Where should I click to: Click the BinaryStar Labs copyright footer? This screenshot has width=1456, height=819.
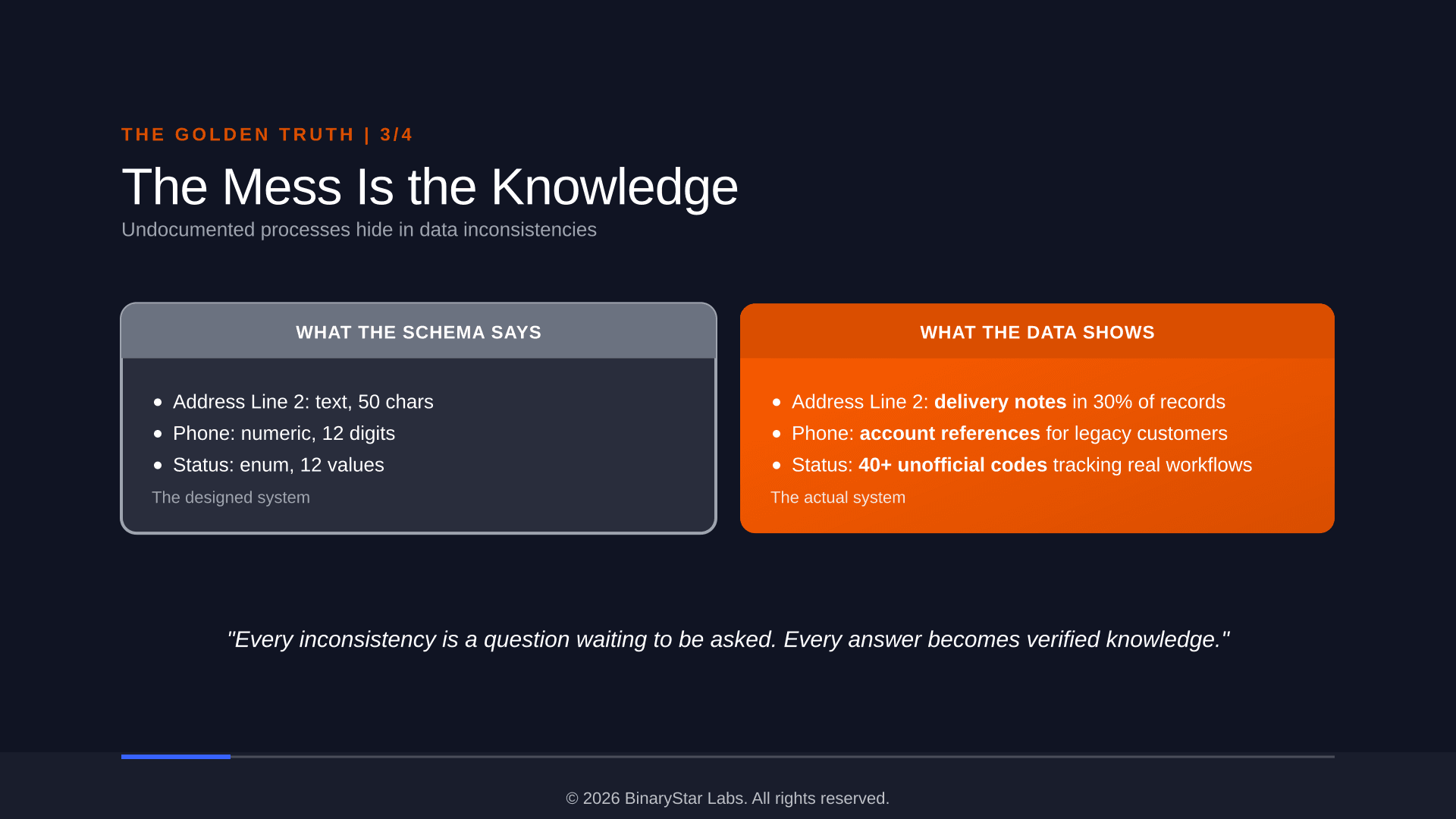tap(728, 799)
